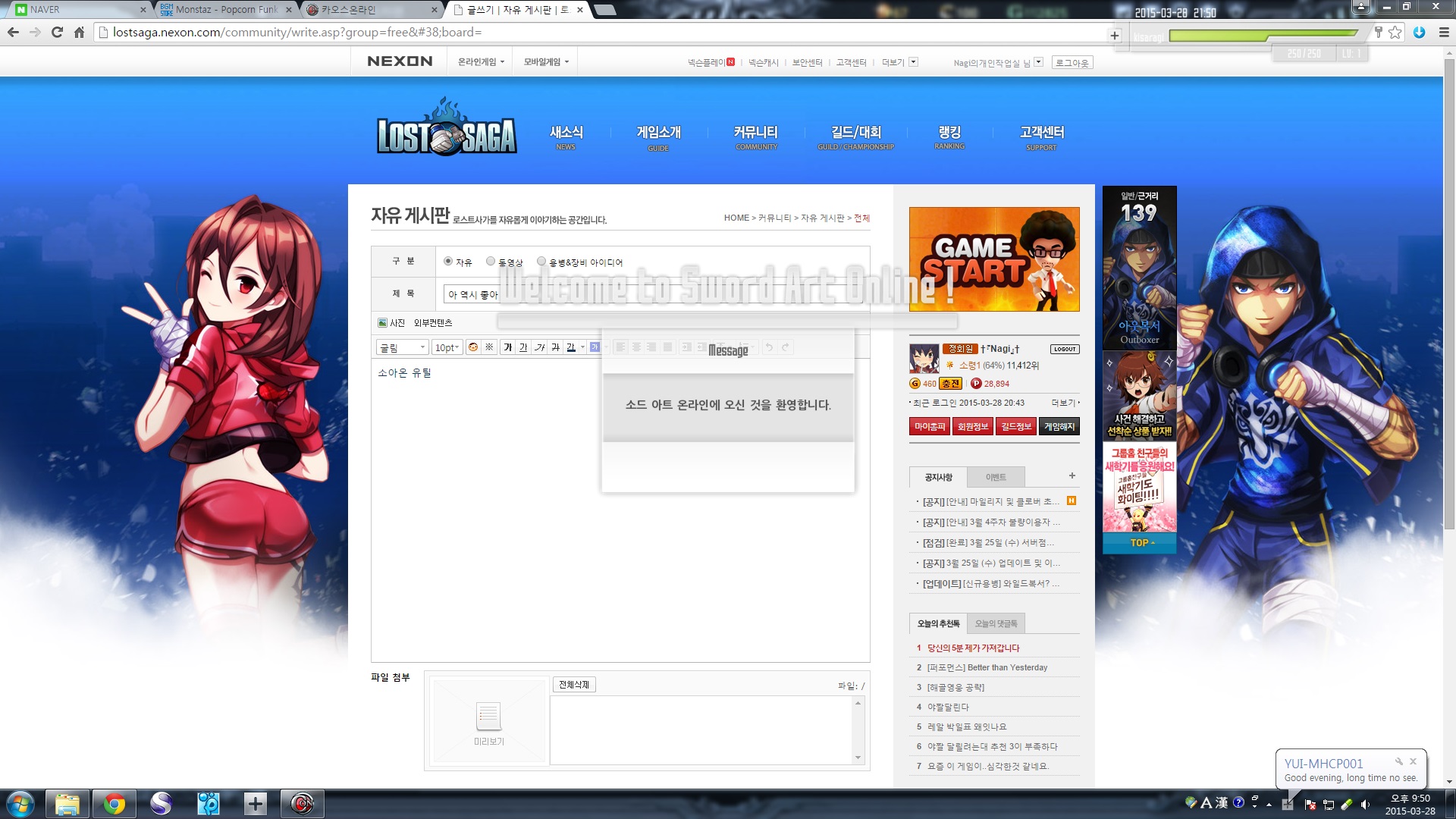1456x819 pixels.
Task: Open 커뮤니티 COMMUNITY menu
Action: pyautogui.click(x=756, y=137)
